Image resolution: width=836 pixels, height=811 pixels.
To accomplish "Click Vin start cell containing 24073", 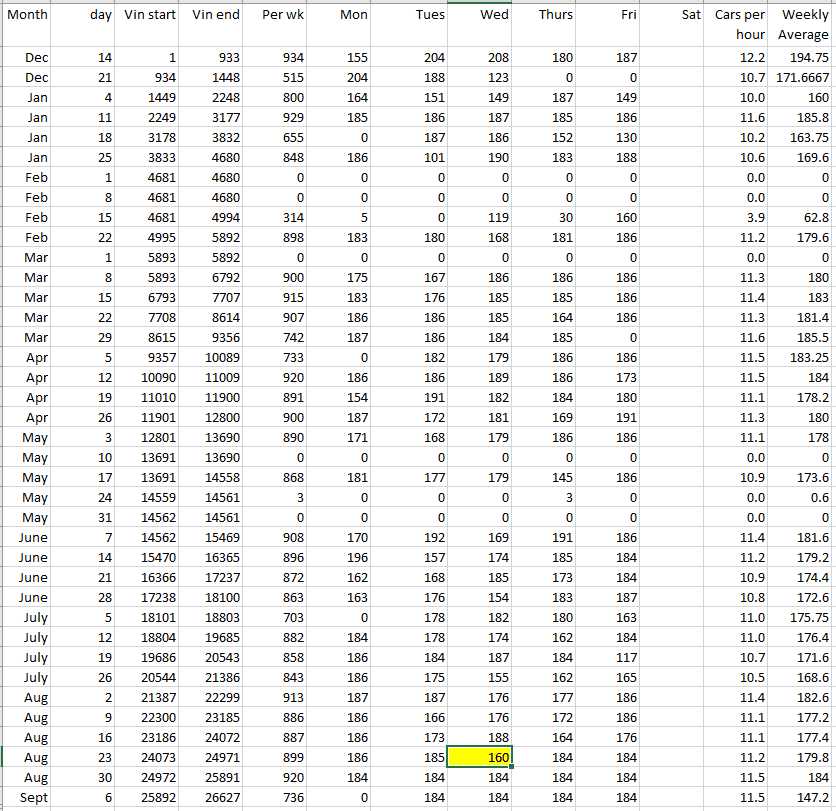I will click(x=150, y=757).
